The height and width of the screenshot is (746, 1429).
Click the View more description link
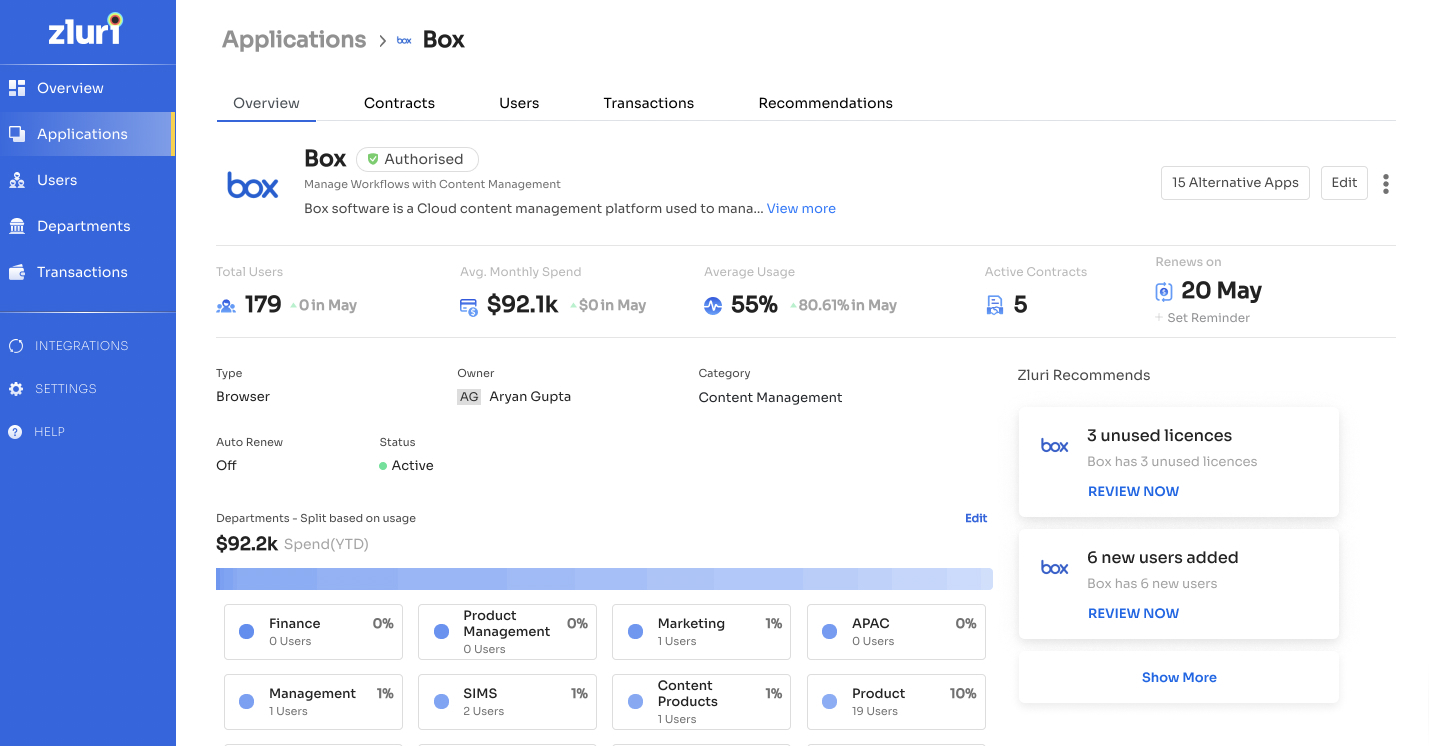[801, 209]
